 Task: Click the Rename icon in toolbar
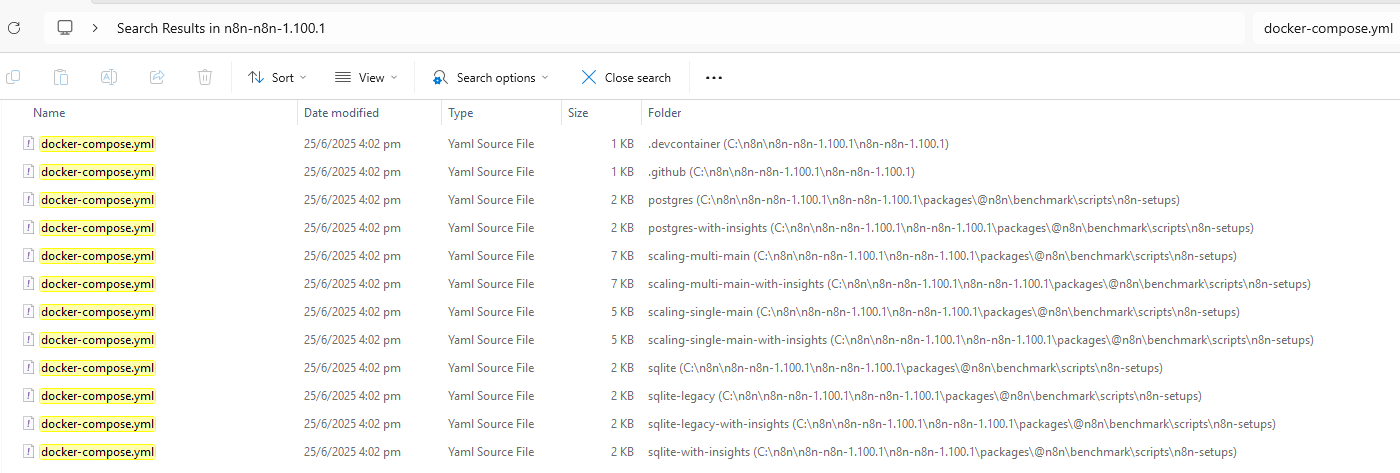pyautogui.click(x=109, y=77)
